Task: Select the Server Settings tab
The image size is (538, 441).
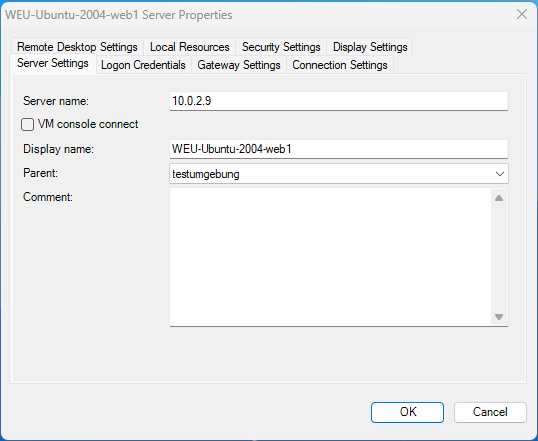Action: pyautogui.click(x=53, y=63)
